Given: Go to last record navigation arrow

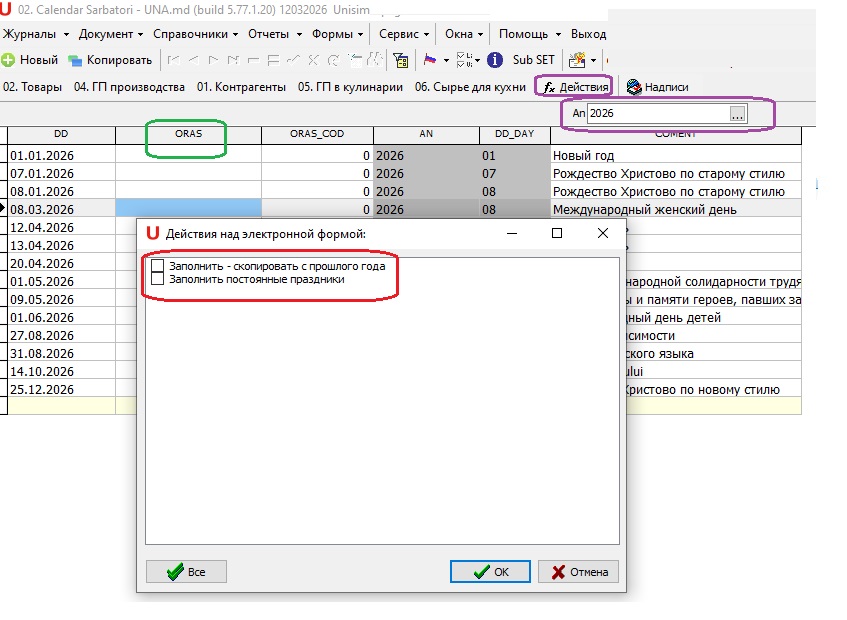Looking at the screenshot, I should pyautogui.click(x=233, y=60).
